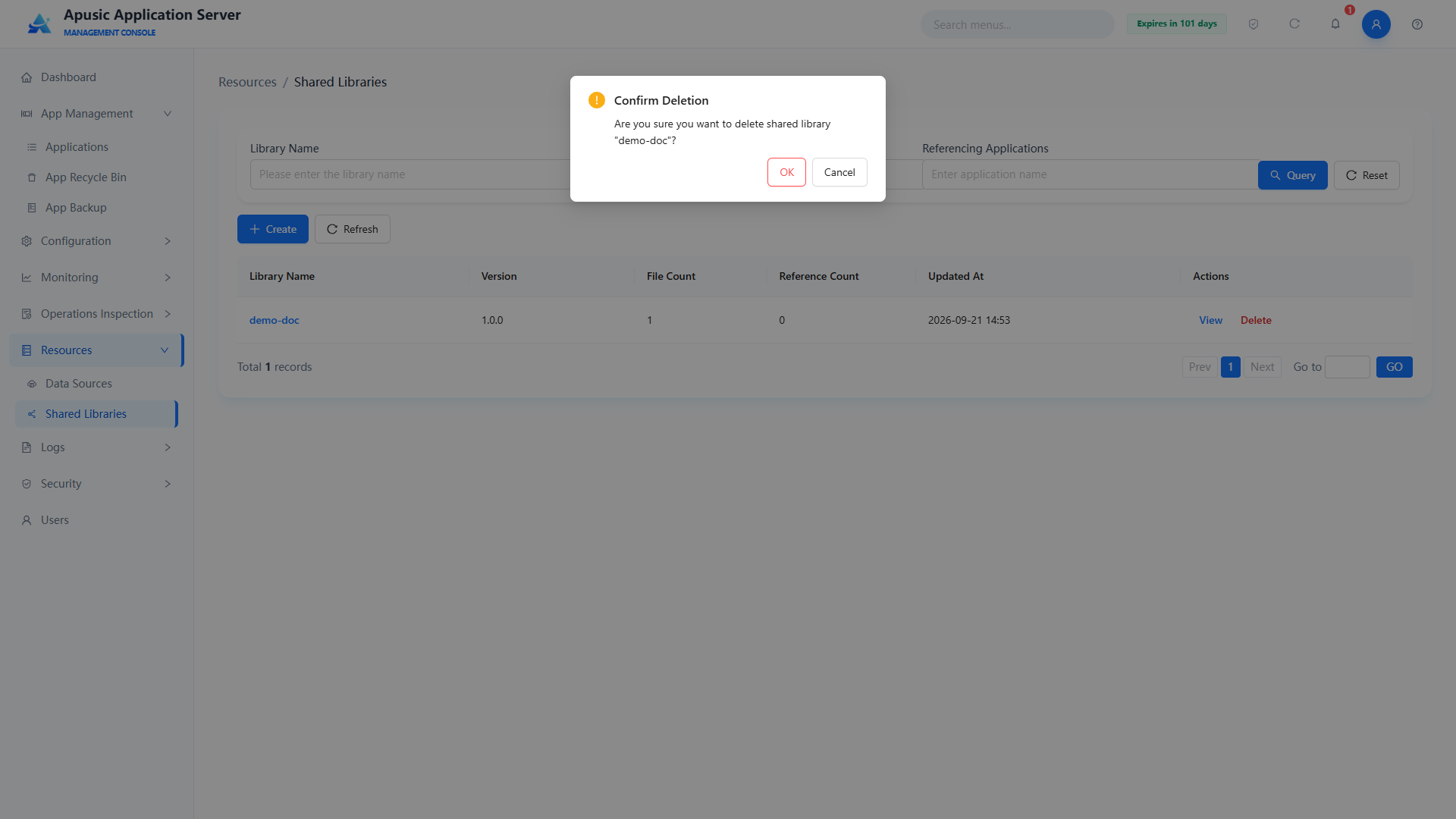Open the security shield icon in header
This screenshot has width=1456, height=819.
coord(1254,24)
